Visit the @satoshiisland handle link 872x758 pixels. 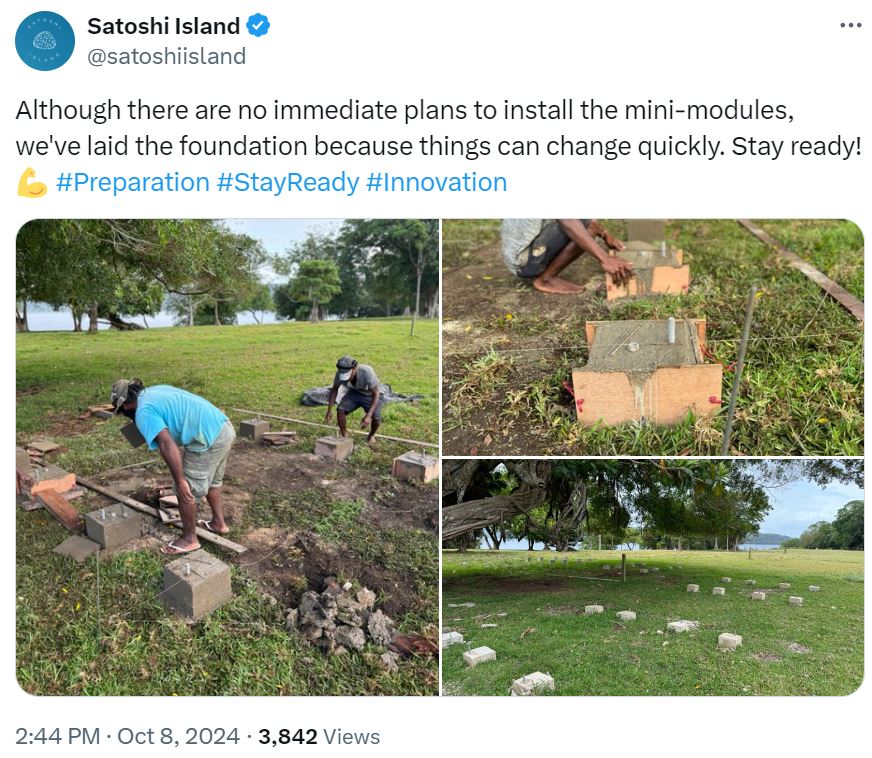click(x=167, y=56)
